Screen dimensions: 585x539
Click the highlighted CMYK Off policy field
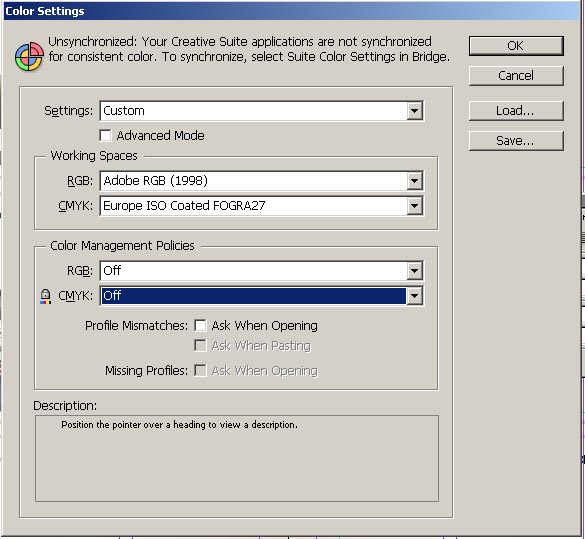[261, 296]
